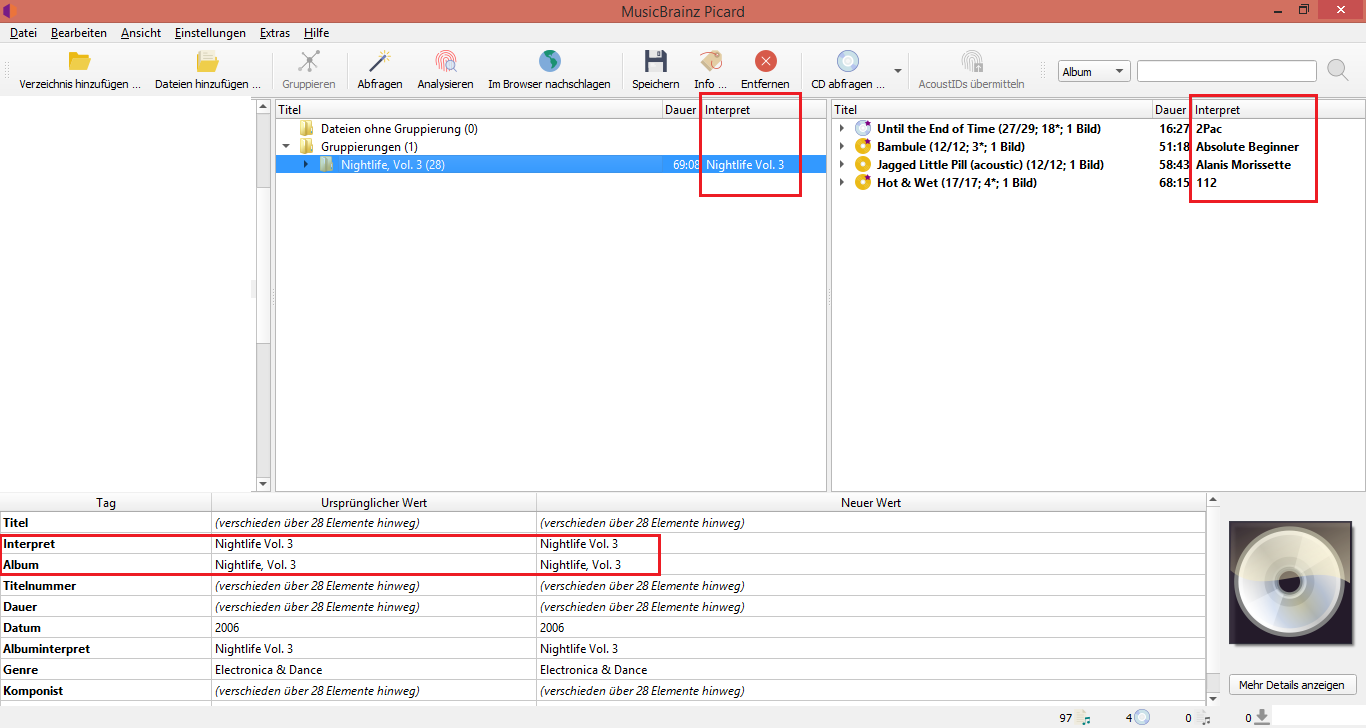Viewport: 1366px width, 728px height.
Task: Open the Hilfe menu
Action: tap(316, 33)
